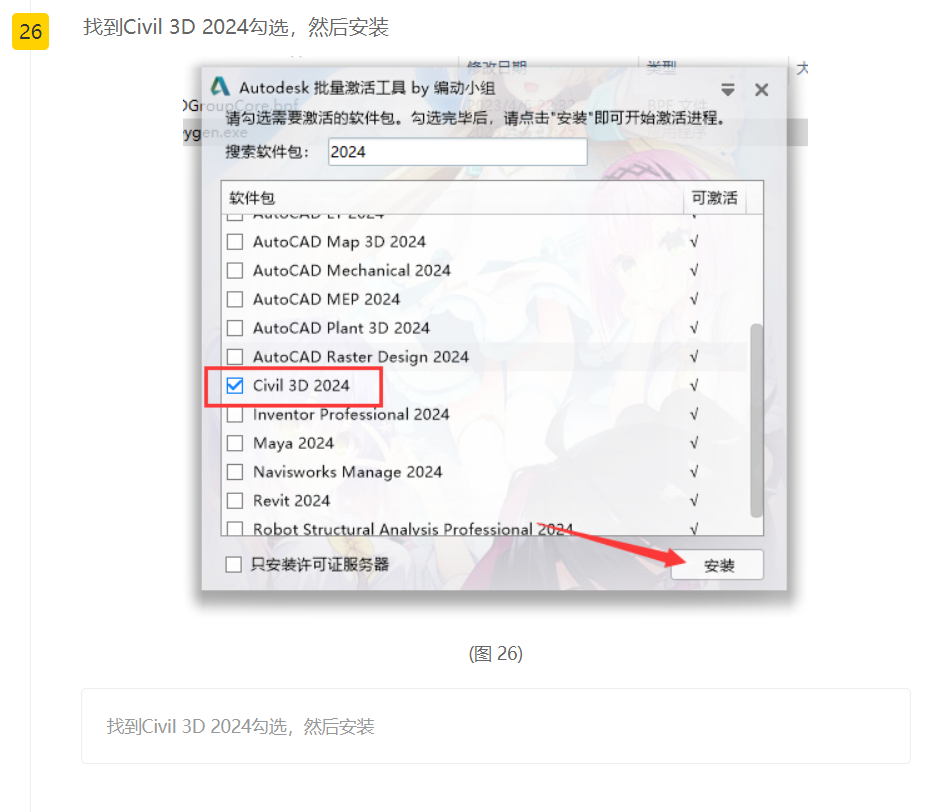
Task: Tick the AutoCAD MEP 2024 checkbox
Action: (235, 299)
